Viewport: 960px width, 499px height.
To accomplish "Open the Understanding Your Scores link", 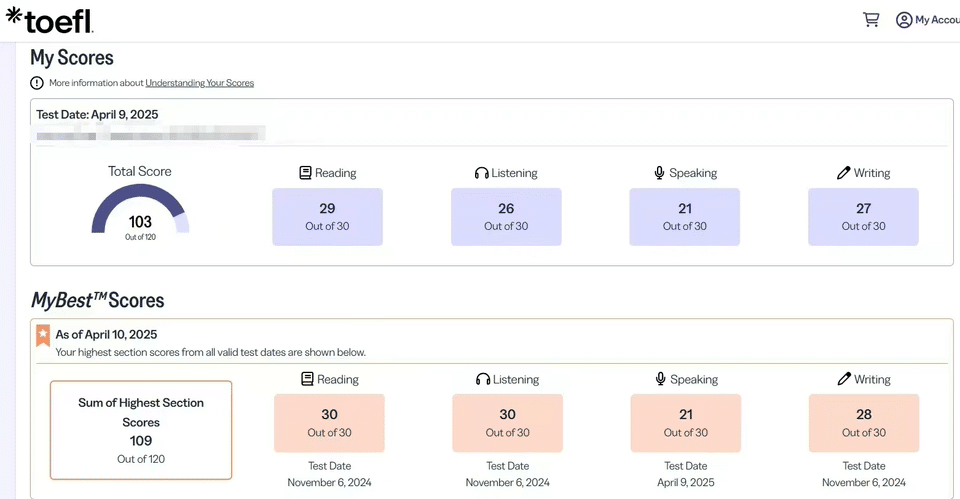I will [199, 83].
